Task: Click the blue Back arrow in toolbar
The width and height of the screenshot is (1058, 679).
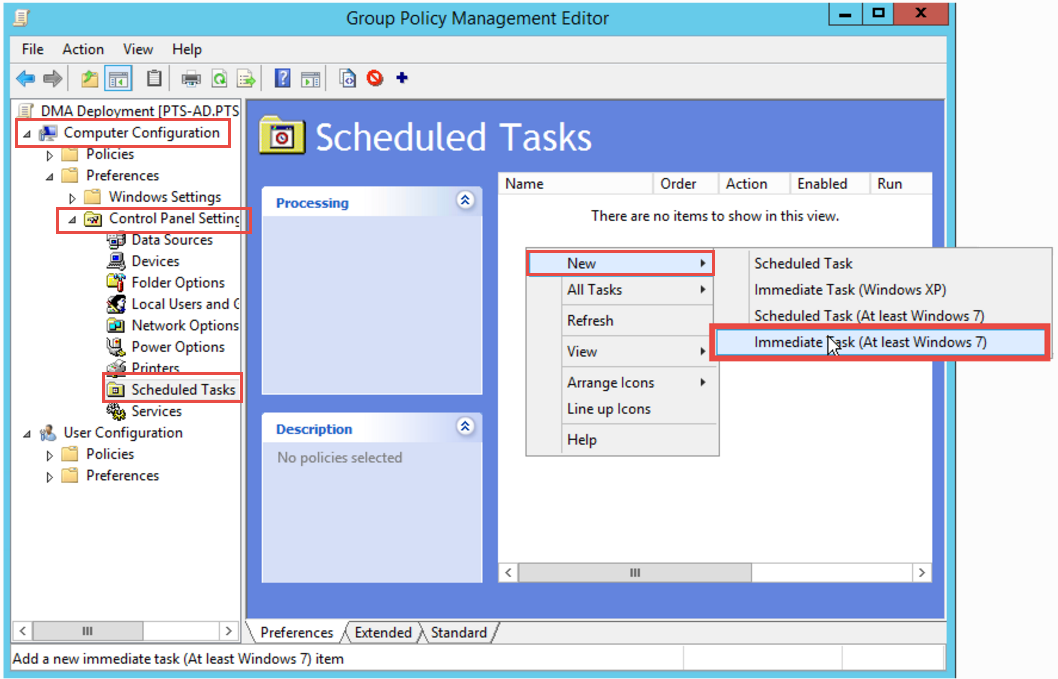Action: [x=26, y=78]
